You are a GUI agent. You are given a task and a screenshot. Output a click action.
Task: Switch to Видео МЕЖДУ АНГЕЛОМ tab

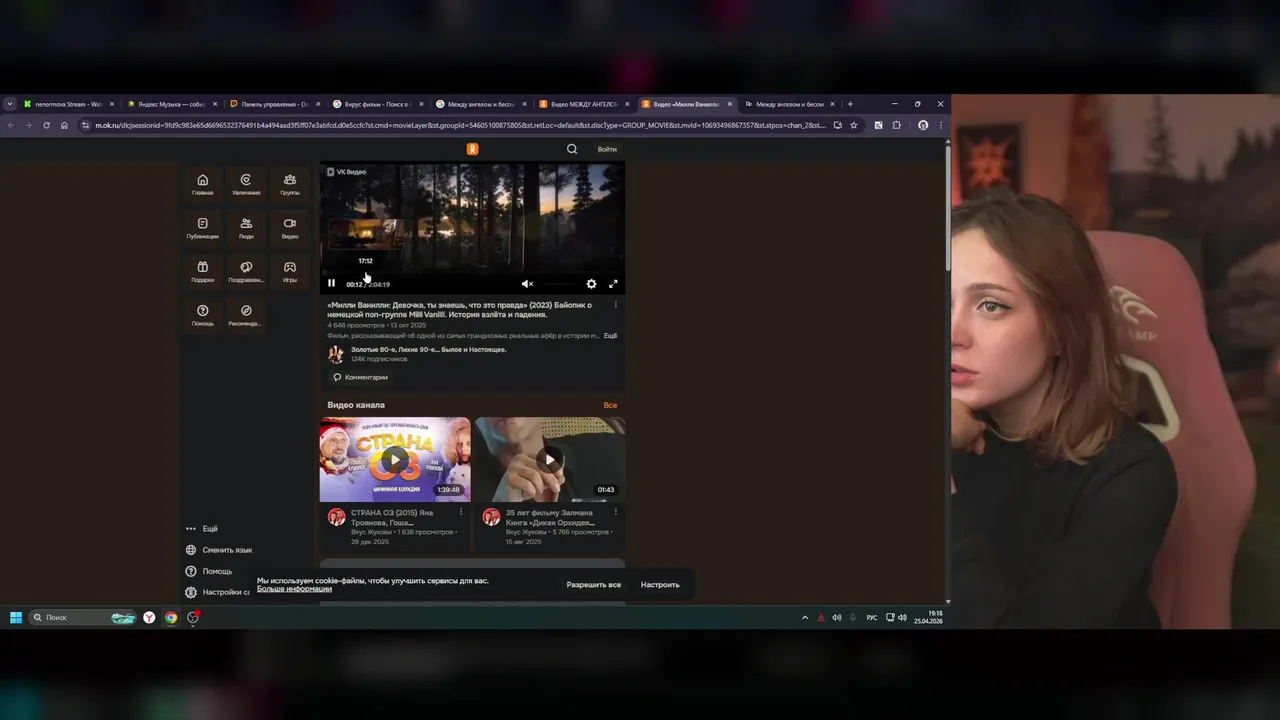[583, 104]
